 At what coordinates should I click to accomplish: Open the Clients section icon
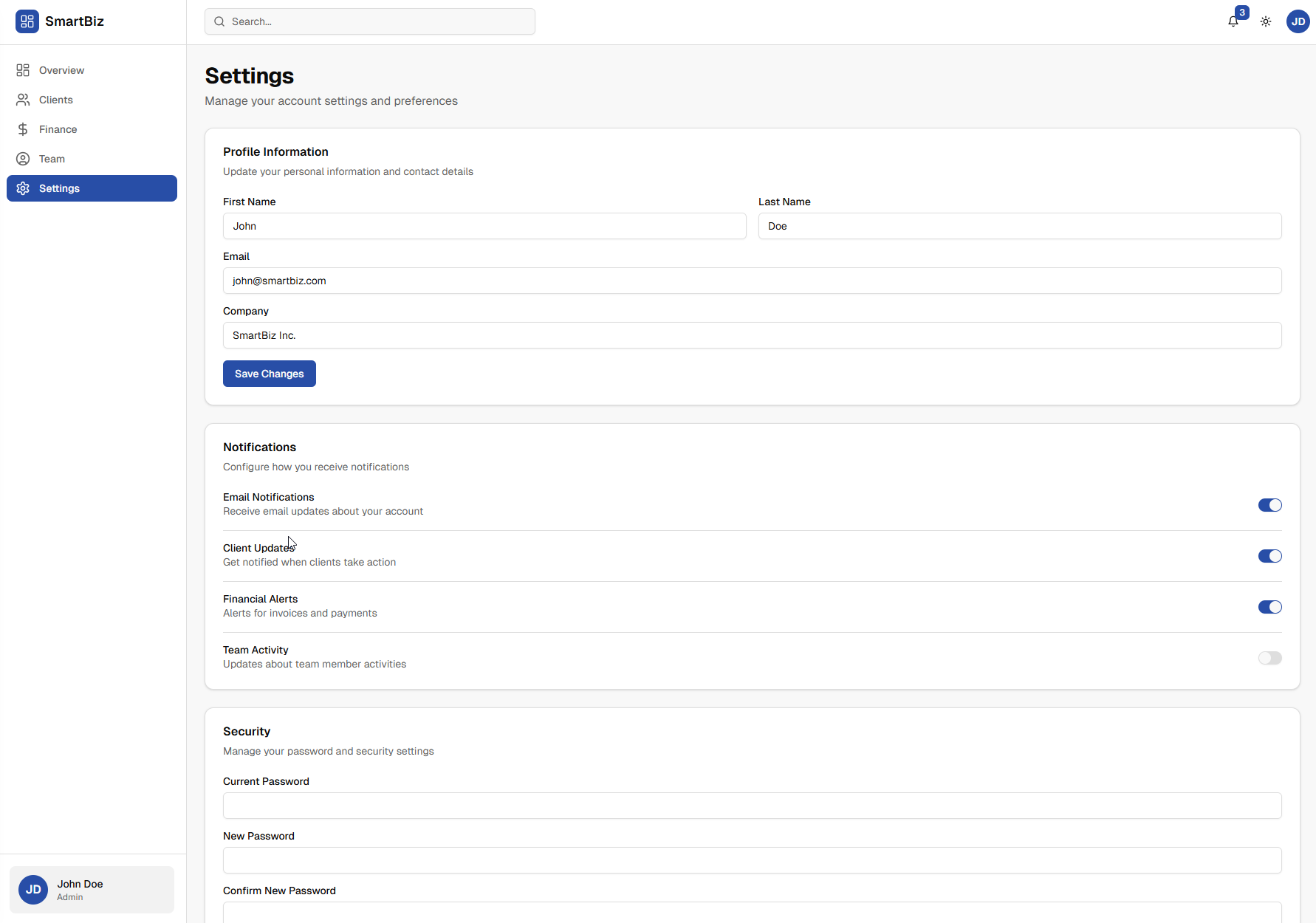(x=23, y=100)
